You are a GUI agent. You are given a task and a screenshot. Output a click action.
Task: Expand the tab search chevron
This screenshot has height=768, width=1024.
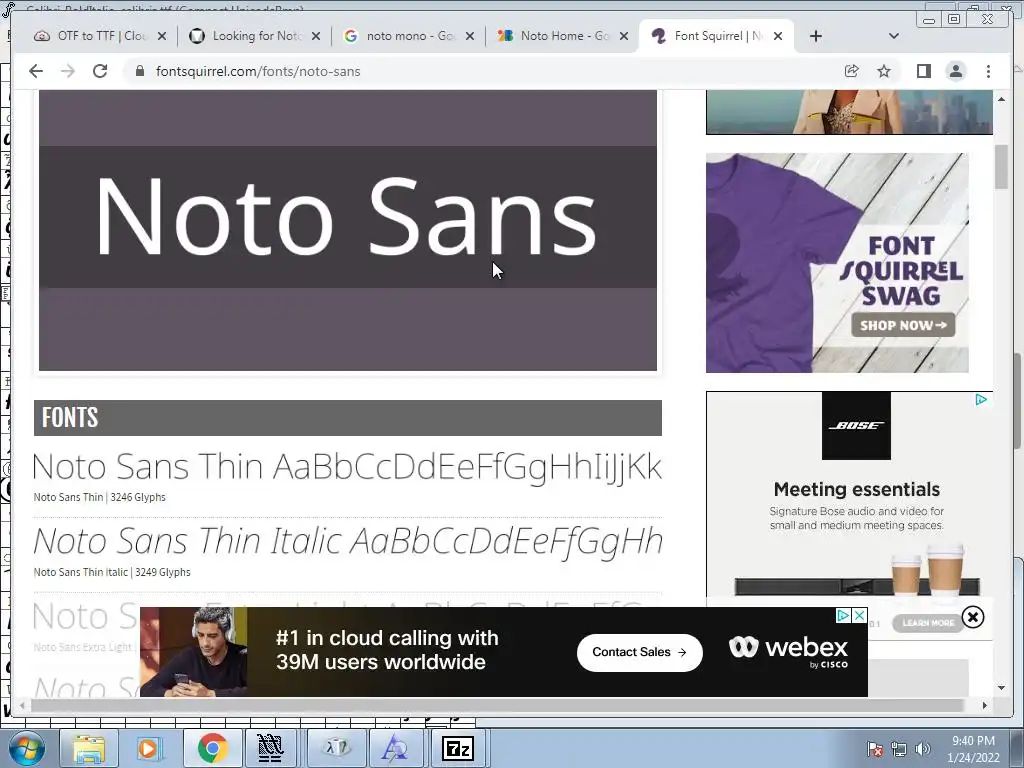pos(894,36)
